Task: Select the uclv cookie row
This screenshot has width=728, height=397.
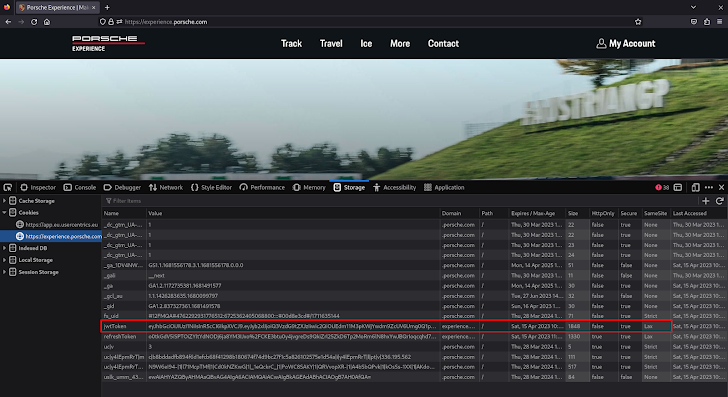Action: click(415, 347)
